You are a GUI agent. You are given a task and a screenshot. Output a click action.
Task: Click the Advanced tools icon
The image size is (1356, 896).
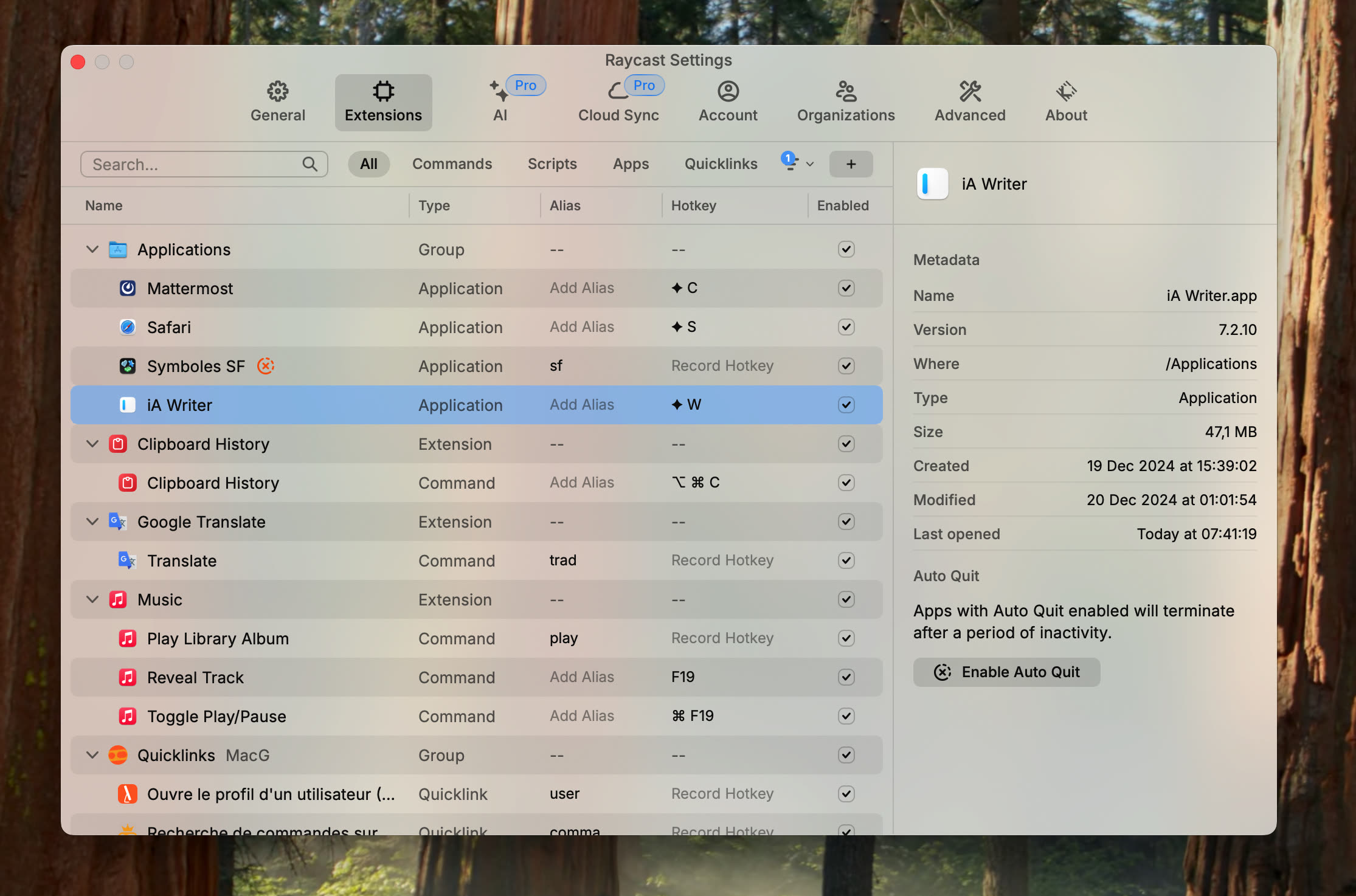[x=970, y=91]
